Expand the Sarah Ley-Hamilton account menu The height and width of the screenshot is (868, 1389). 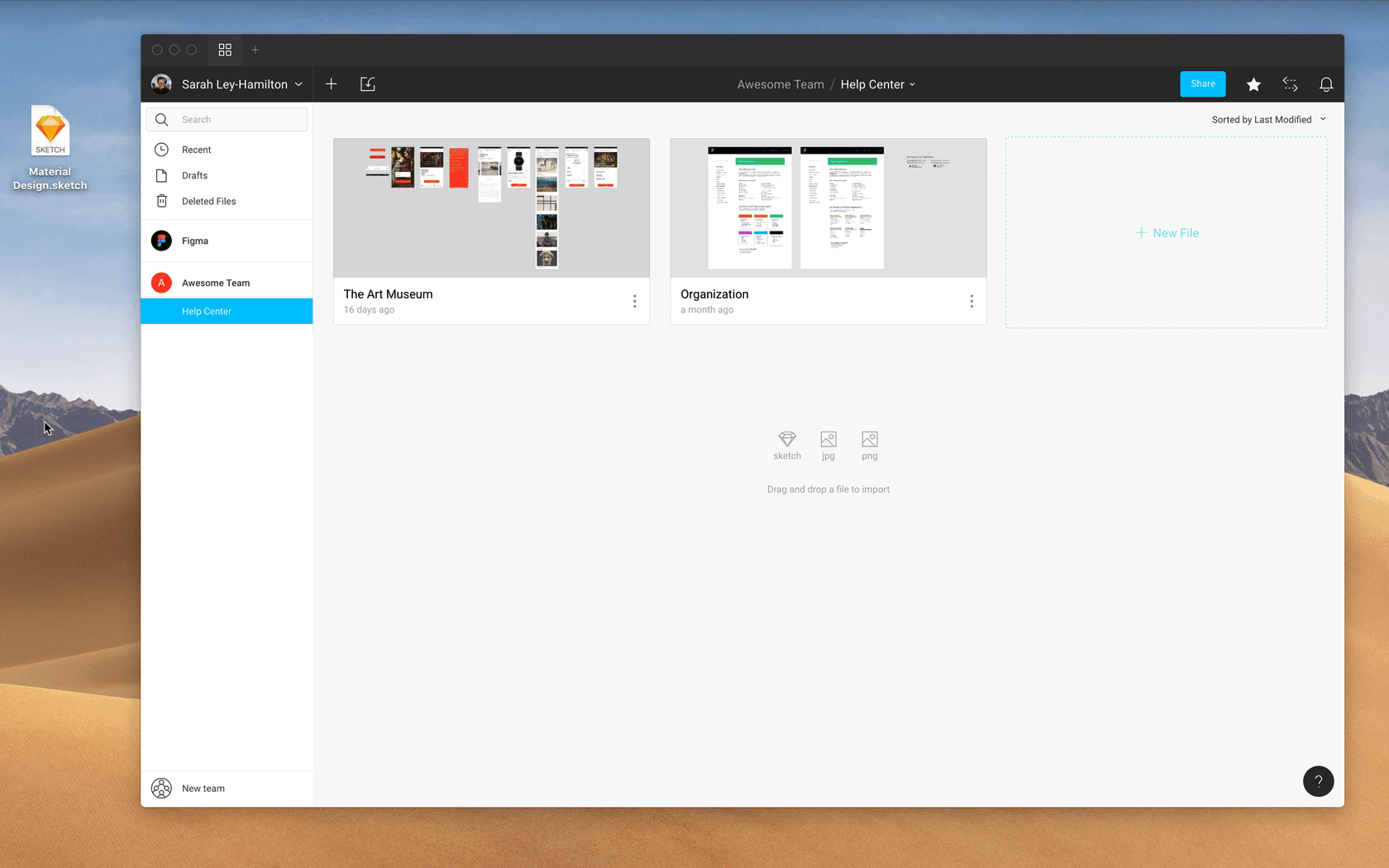tap(298, 84)
